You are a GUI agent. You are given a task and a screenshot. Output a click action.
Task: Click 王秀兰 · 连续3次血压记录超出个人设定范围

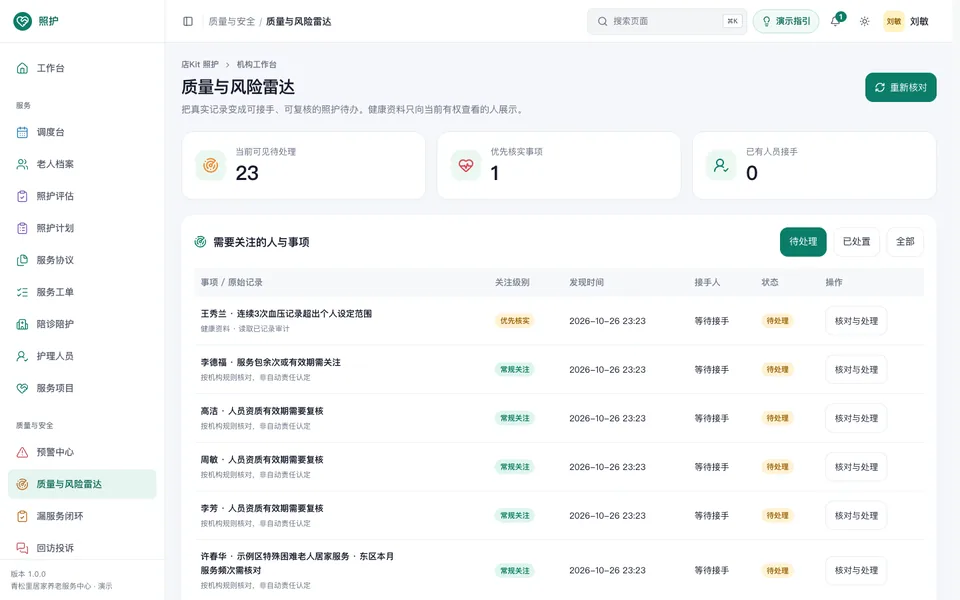[286, 313]
